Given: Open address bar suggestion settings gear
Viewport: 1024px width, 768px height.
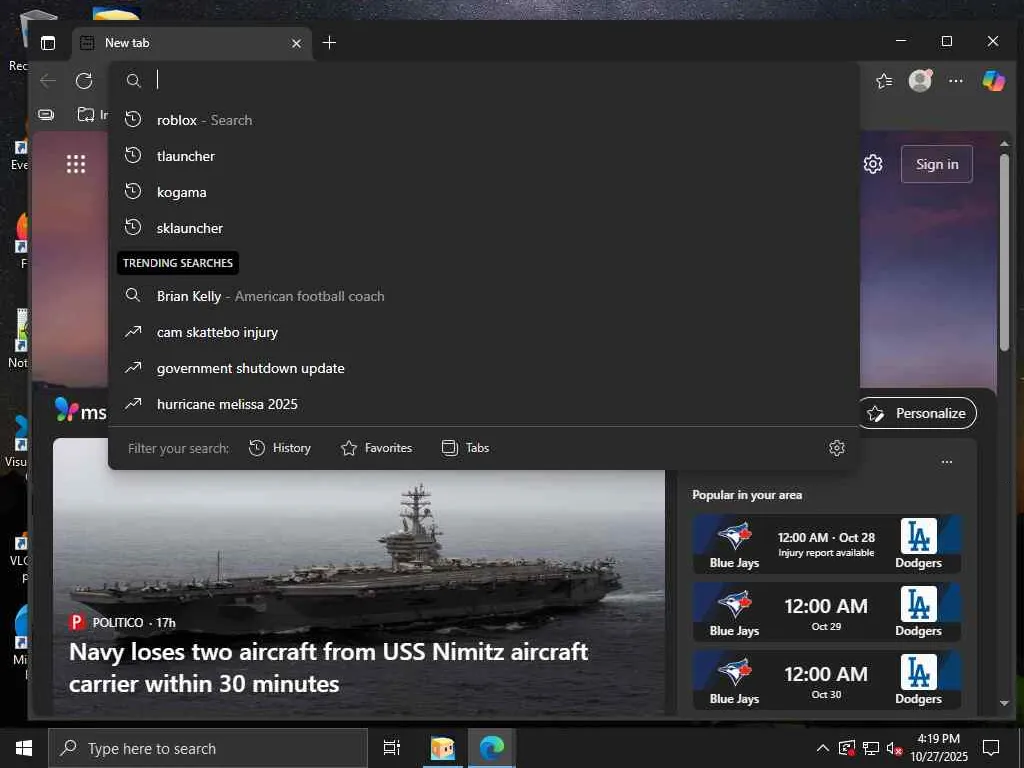Looking at the screenshot, I should (x=837, y=448).
